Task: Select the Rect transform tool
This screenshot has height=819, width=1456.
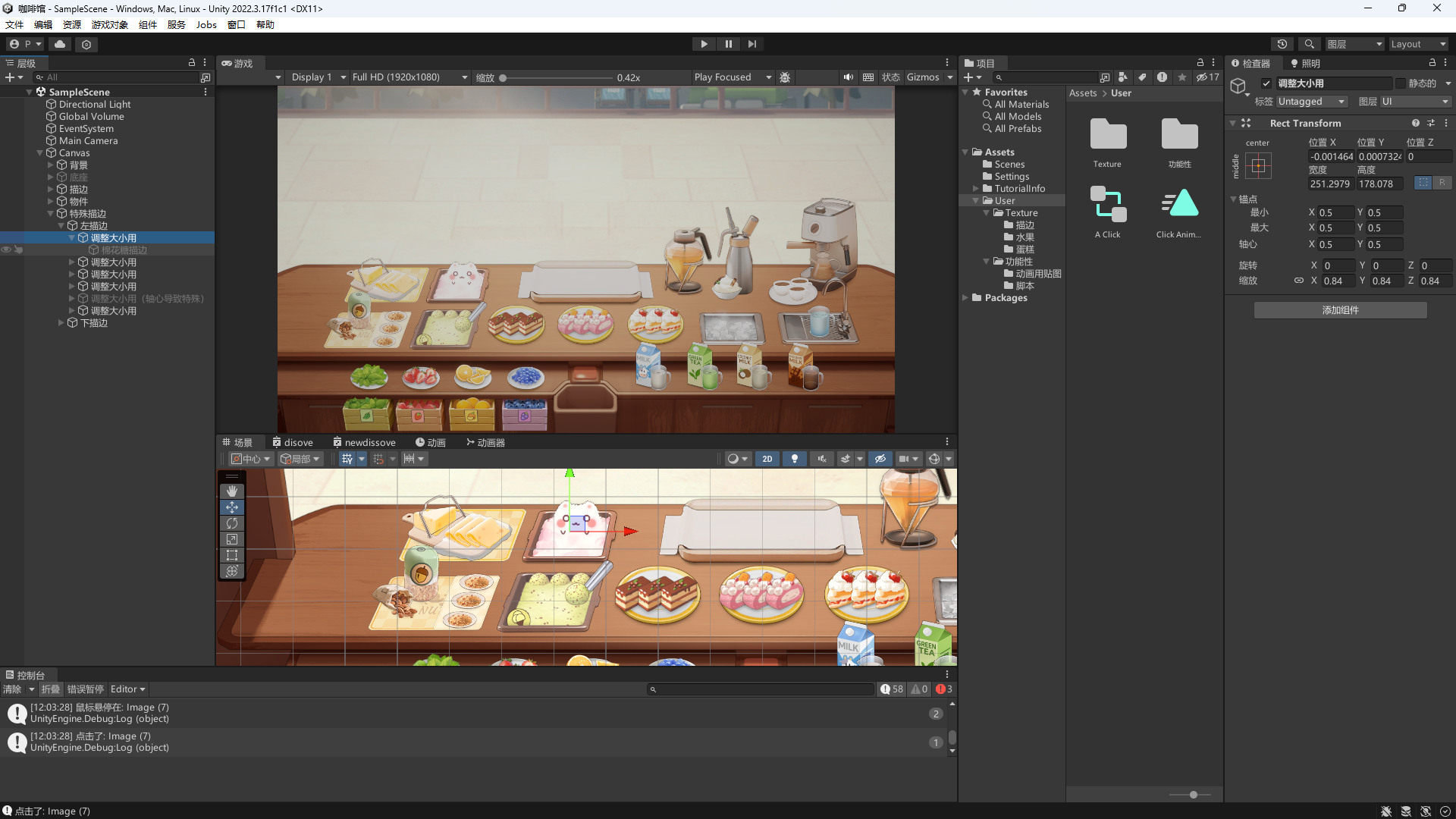Action: [x=232, y=555]
